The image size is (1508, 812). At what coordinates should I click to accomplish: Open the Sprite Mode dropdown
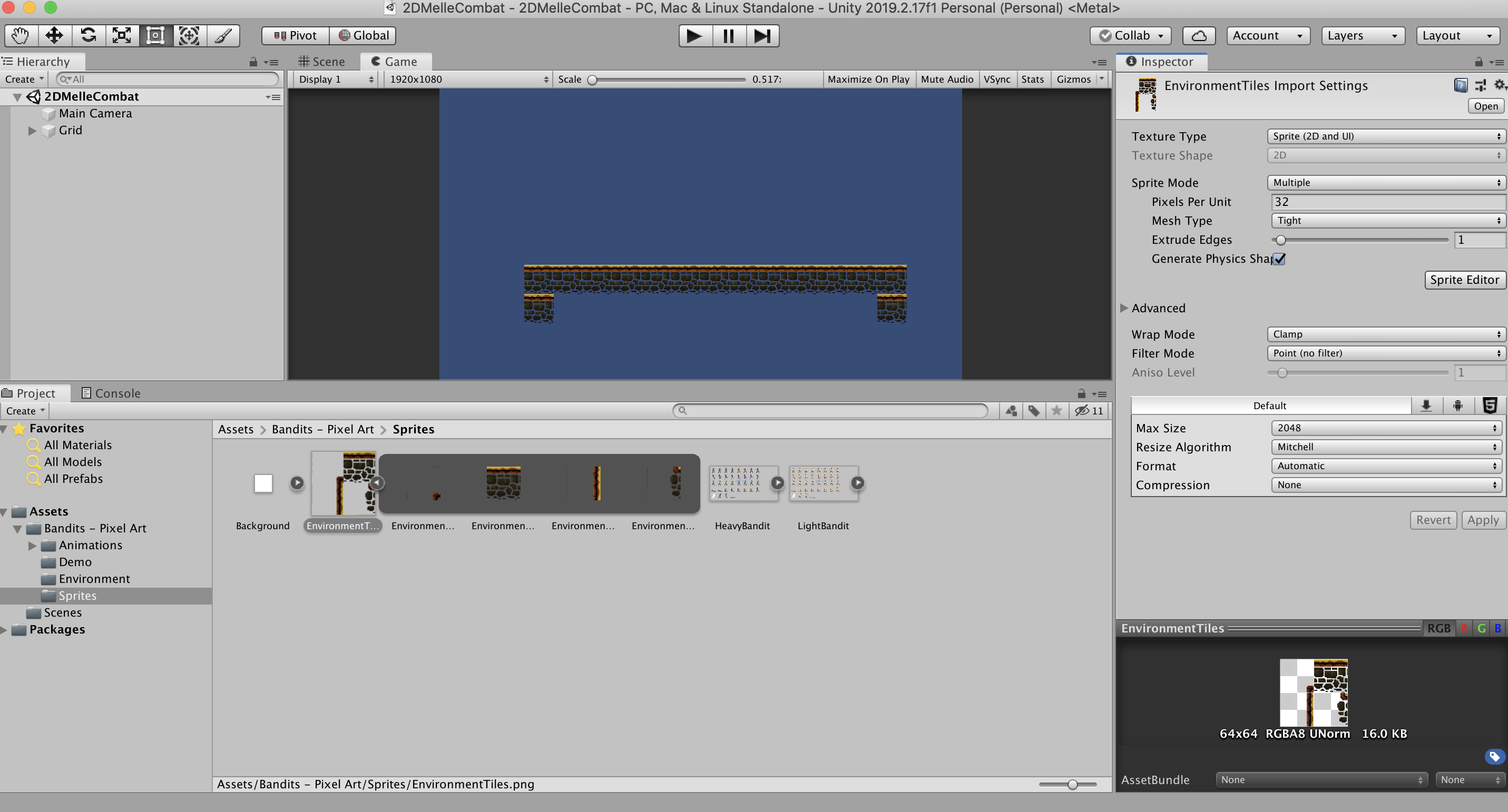(1385, 183)
